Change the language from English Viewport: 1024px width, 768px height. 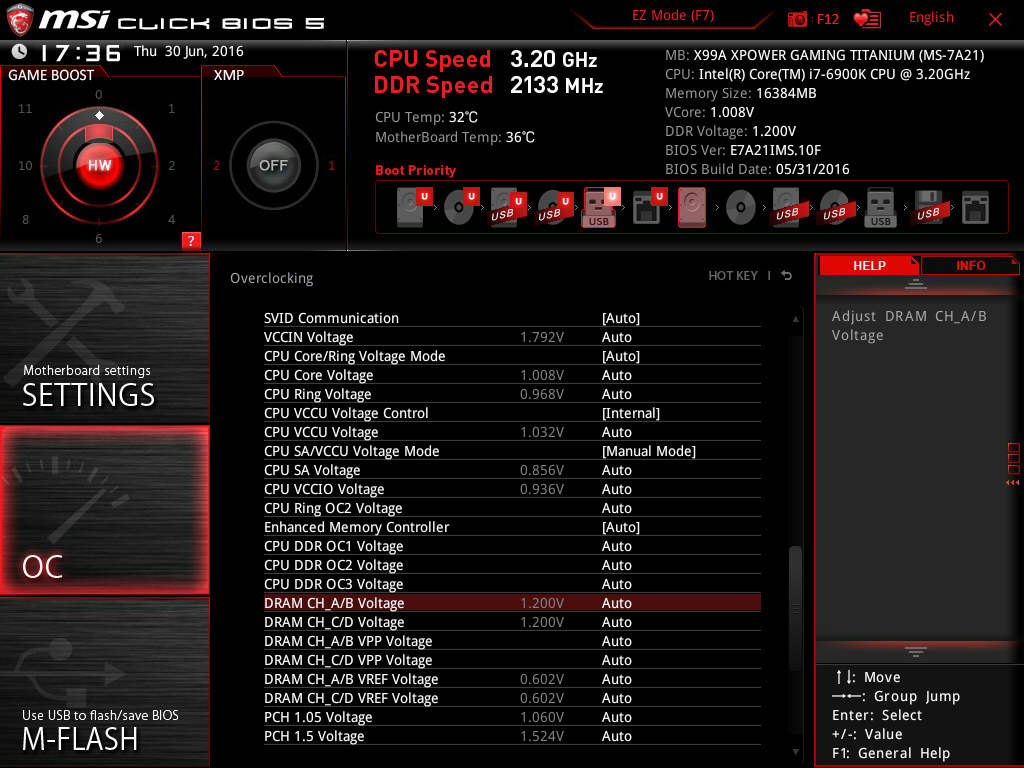(931, 18)
